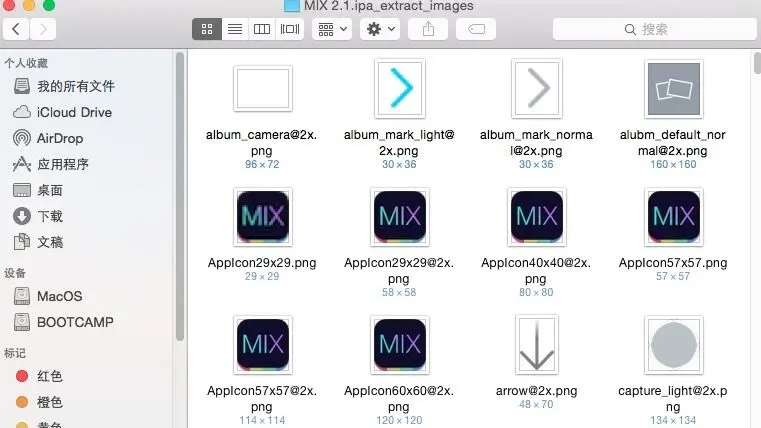The image size is (761, 428).
Task: Switch to Cover Flow view
Action: tap(290, 29)
